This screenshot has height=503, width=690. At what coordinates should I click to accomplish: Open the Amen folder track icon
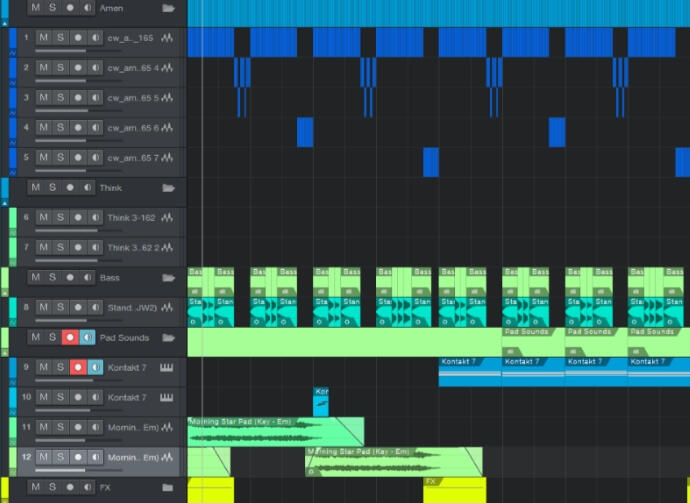[x=168, y=7]
